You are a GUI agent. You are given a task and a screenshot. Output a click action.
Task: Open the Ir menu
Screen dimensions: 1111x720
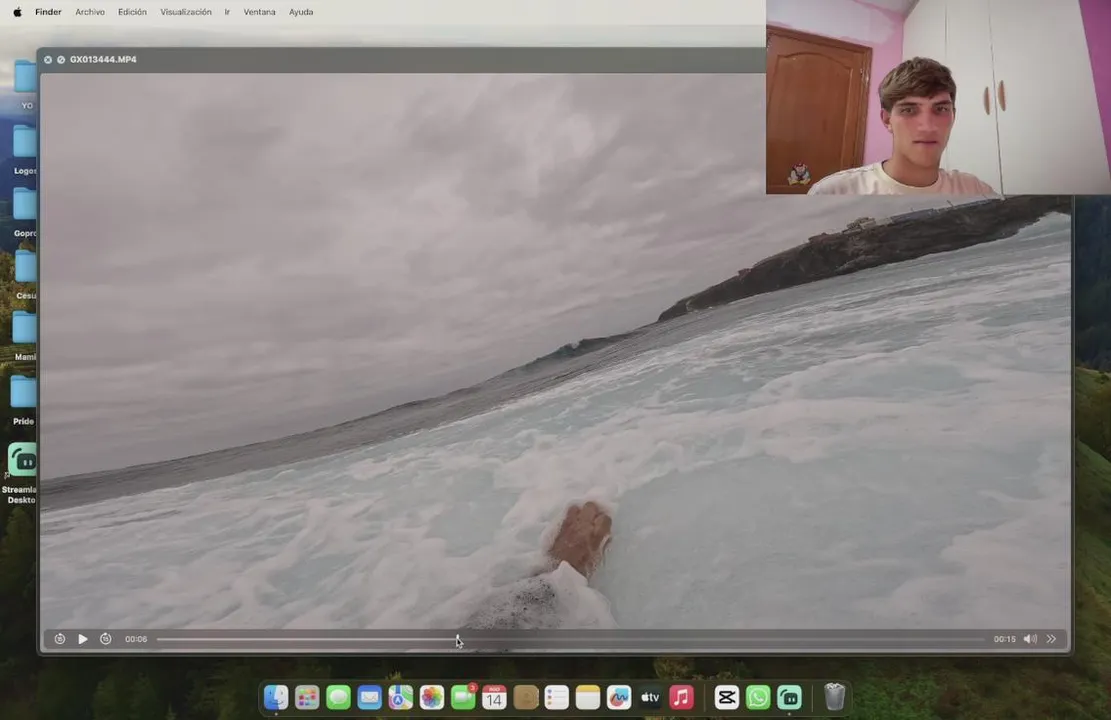[x=227, y=12]
